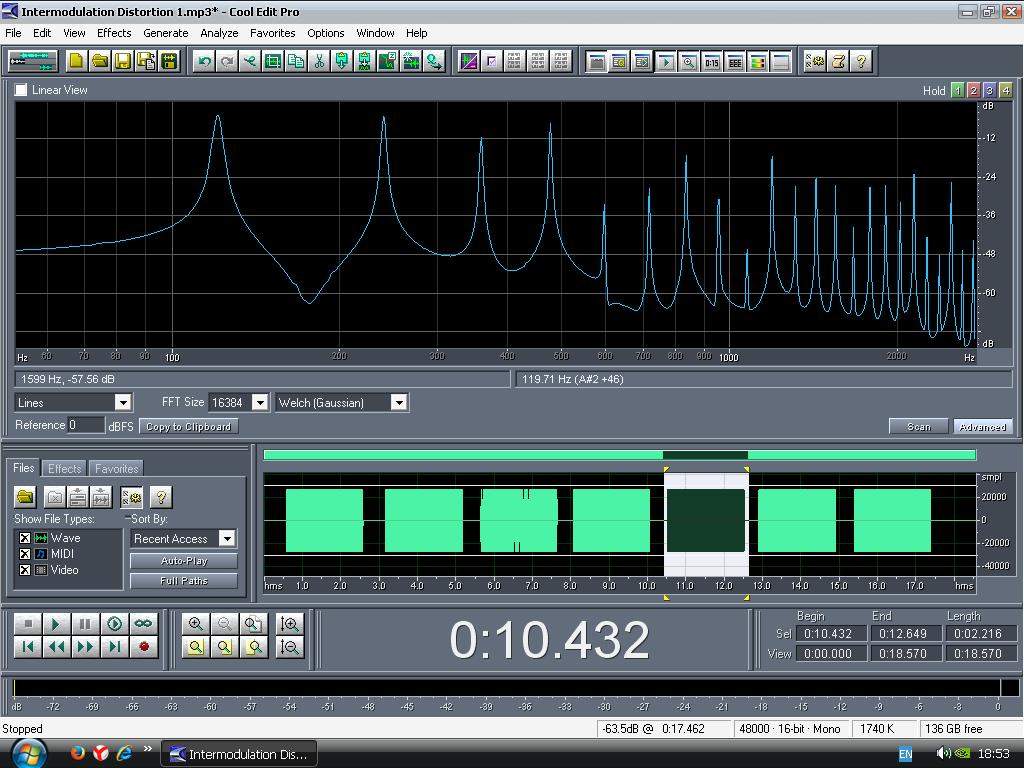Enable loop playback with the infinity icon
The height and width of the screenshot is (768, 1024).
[143, 624]
